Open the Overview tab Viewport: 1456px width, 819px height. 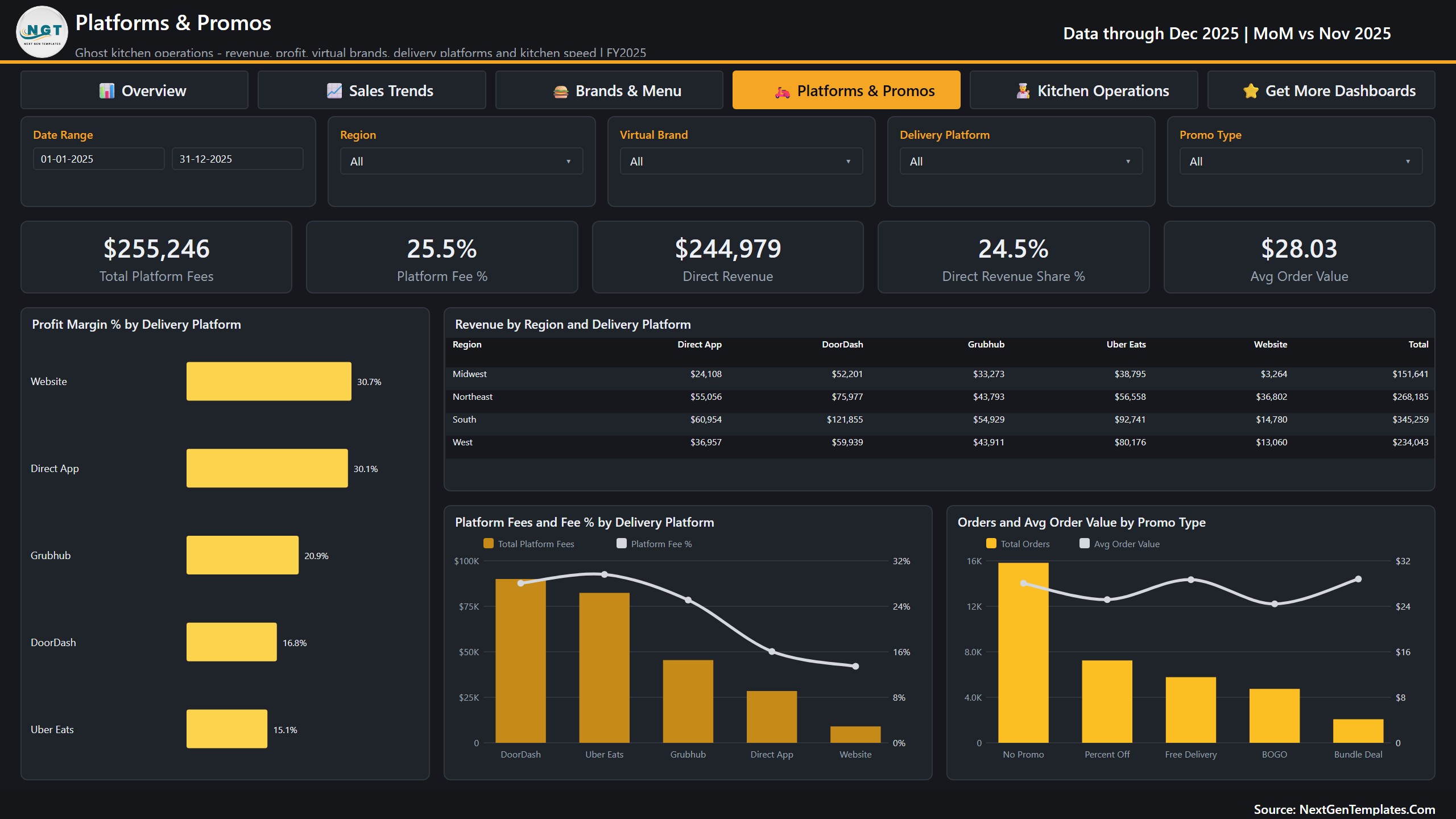tap(134, 90)
